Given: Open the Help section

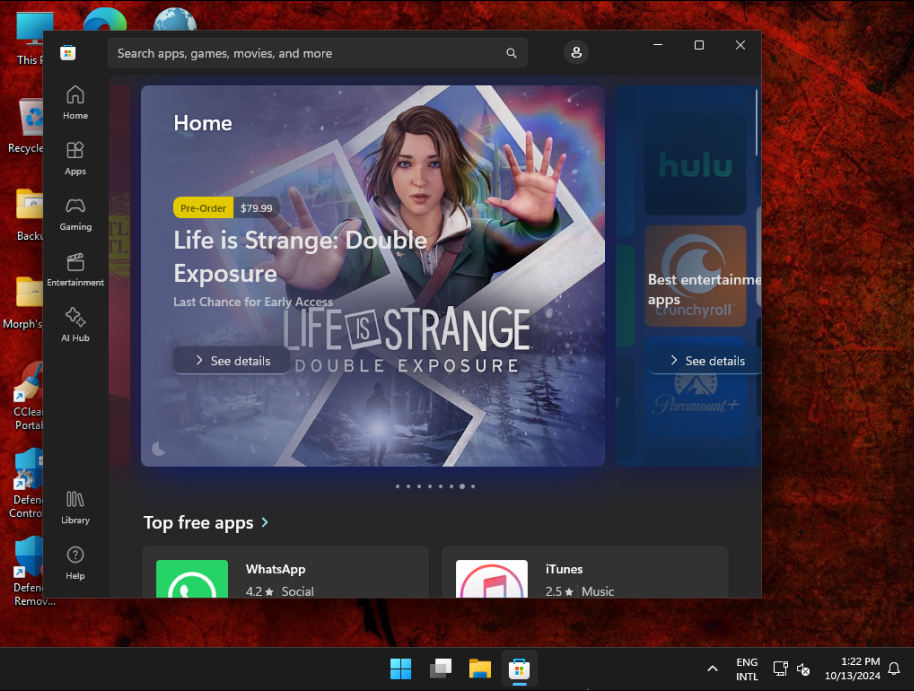Looking at the screenshot, I should [x=75, y=563].
